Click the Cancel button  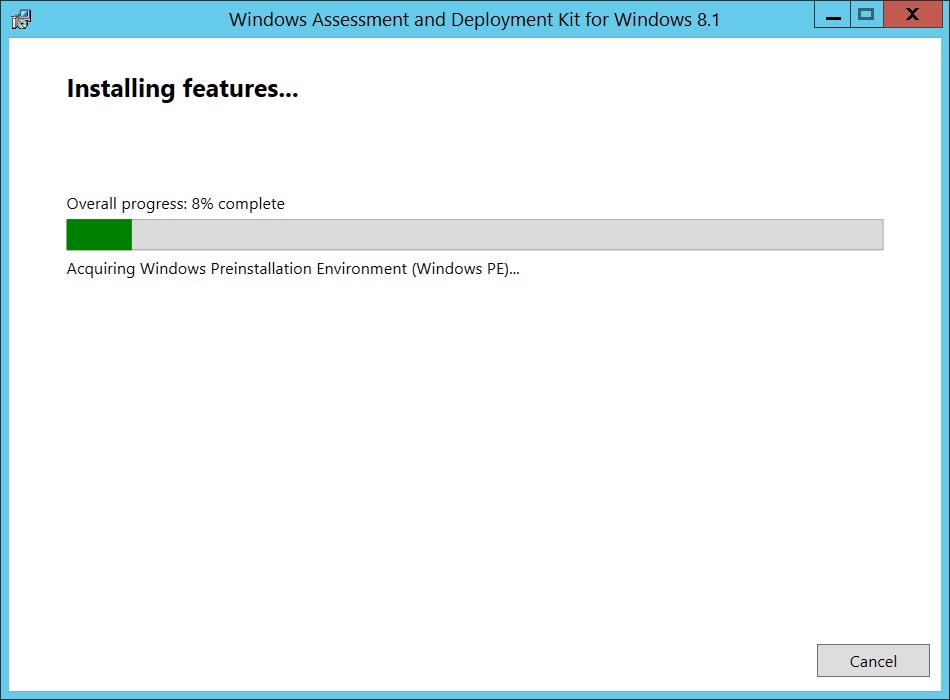click(x=872, y=661)
